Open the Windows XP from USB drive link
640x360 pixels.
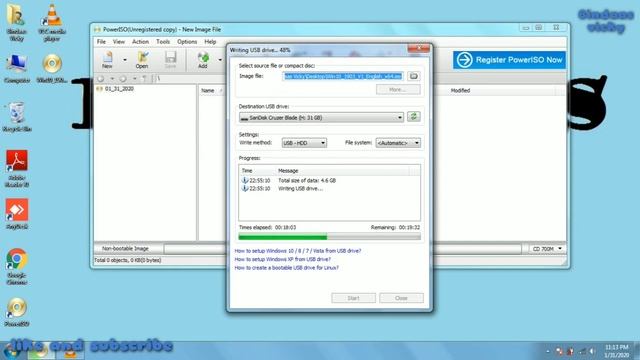(x=282, y=259)
